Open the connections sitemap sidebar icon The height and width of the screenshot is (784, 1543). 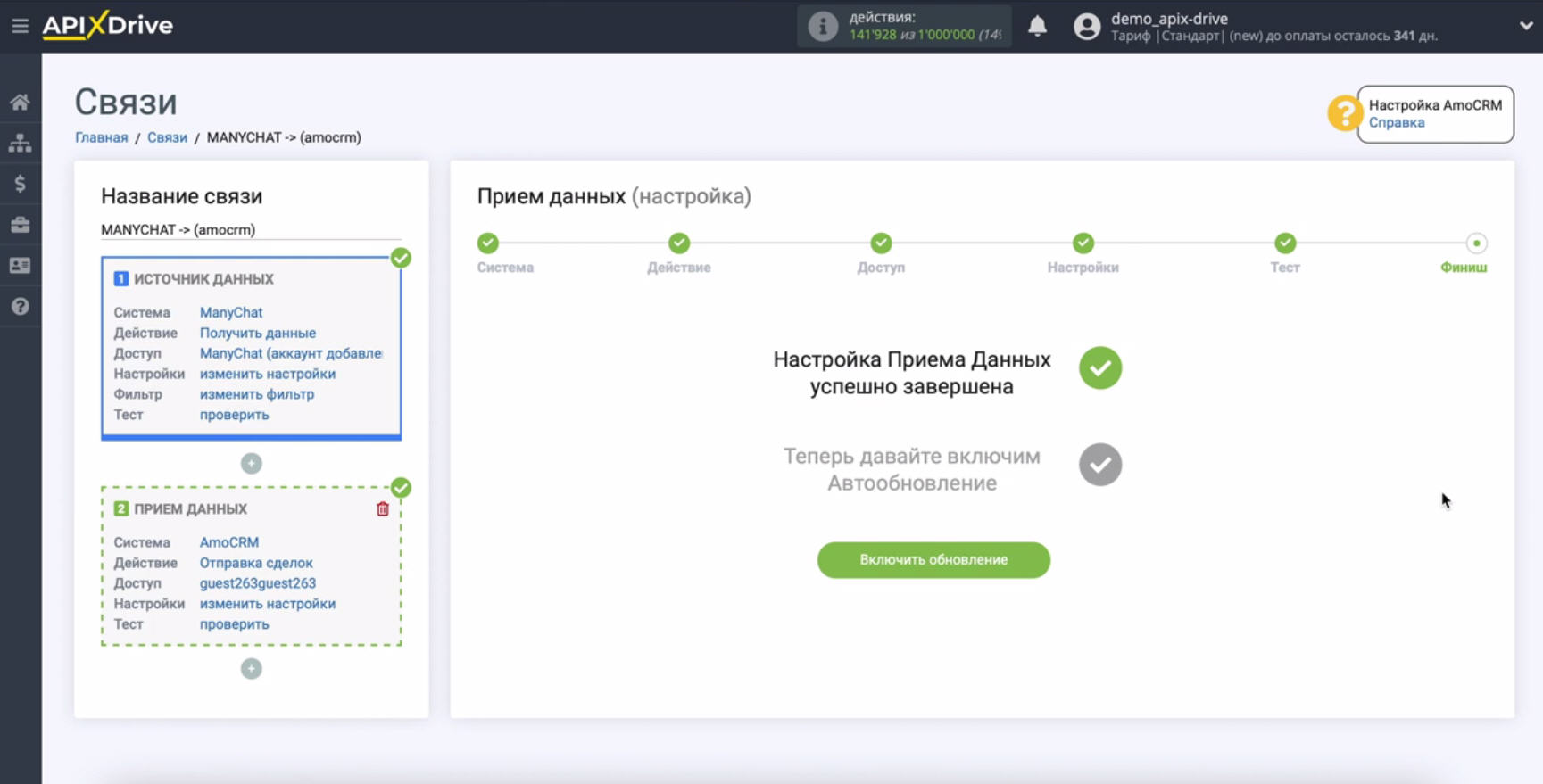(x=20, y=143)
